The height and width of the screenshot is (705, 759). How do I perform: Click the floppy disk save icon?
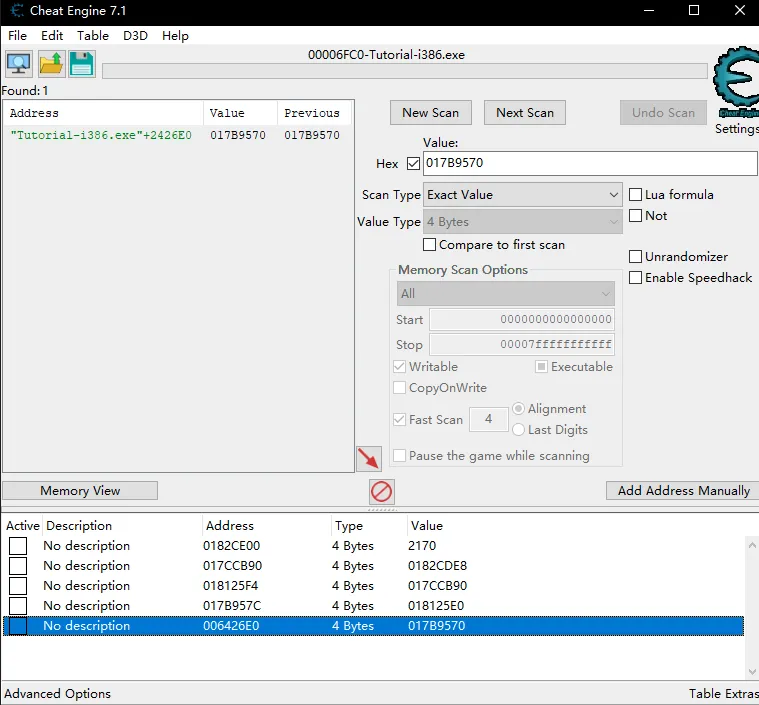[81, 64]
